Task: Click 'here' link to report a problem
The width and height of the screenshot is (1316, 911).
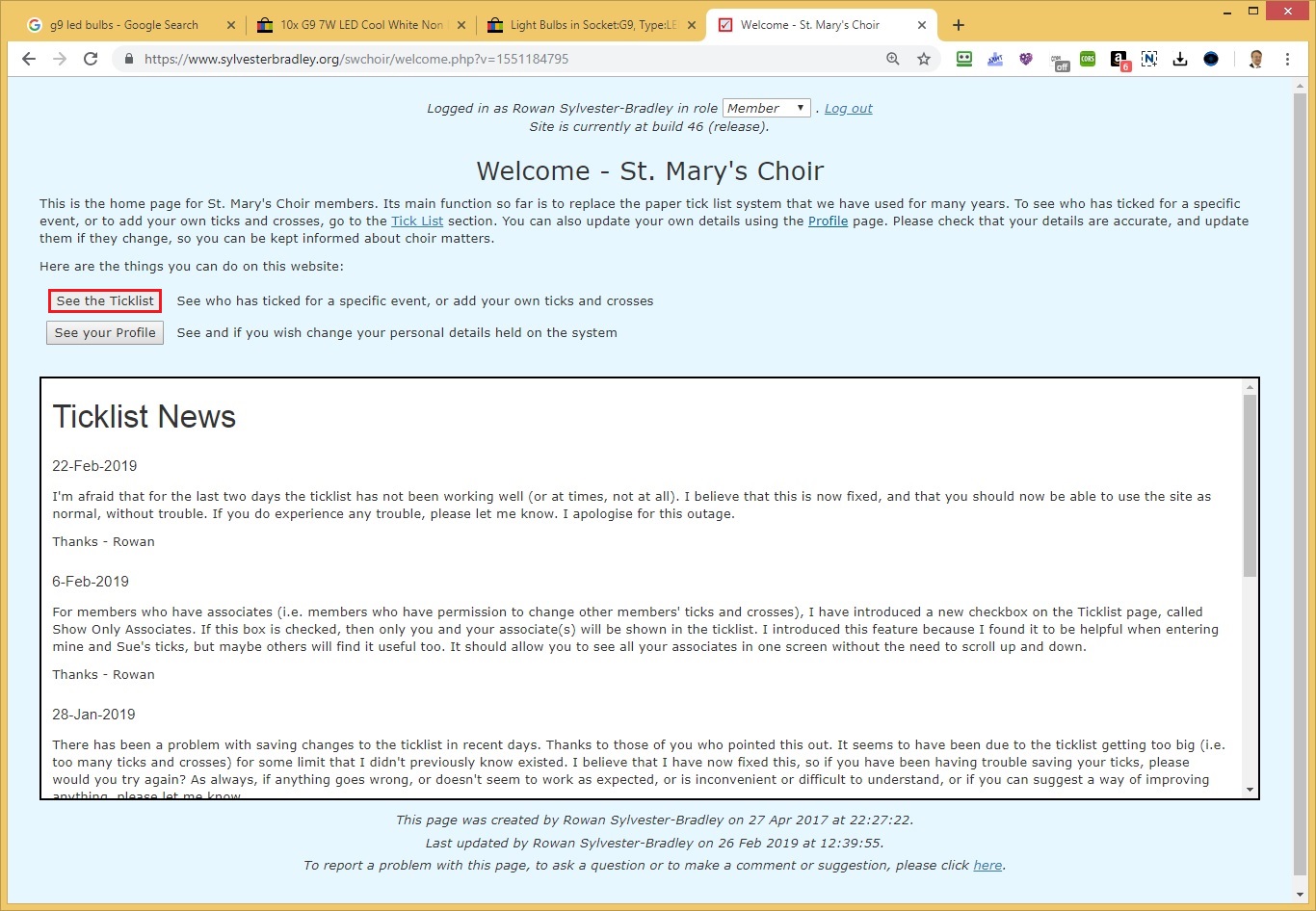Action: [x=987, y=865]
